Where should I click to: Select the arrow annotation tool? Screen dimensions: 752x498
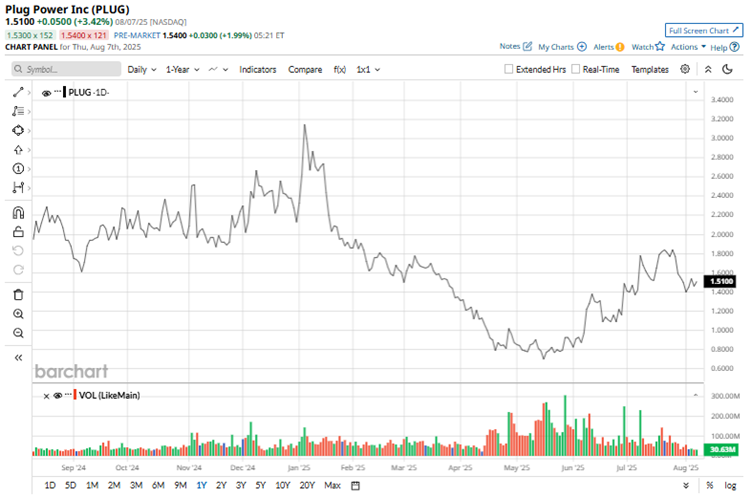[x=18, y=150]
